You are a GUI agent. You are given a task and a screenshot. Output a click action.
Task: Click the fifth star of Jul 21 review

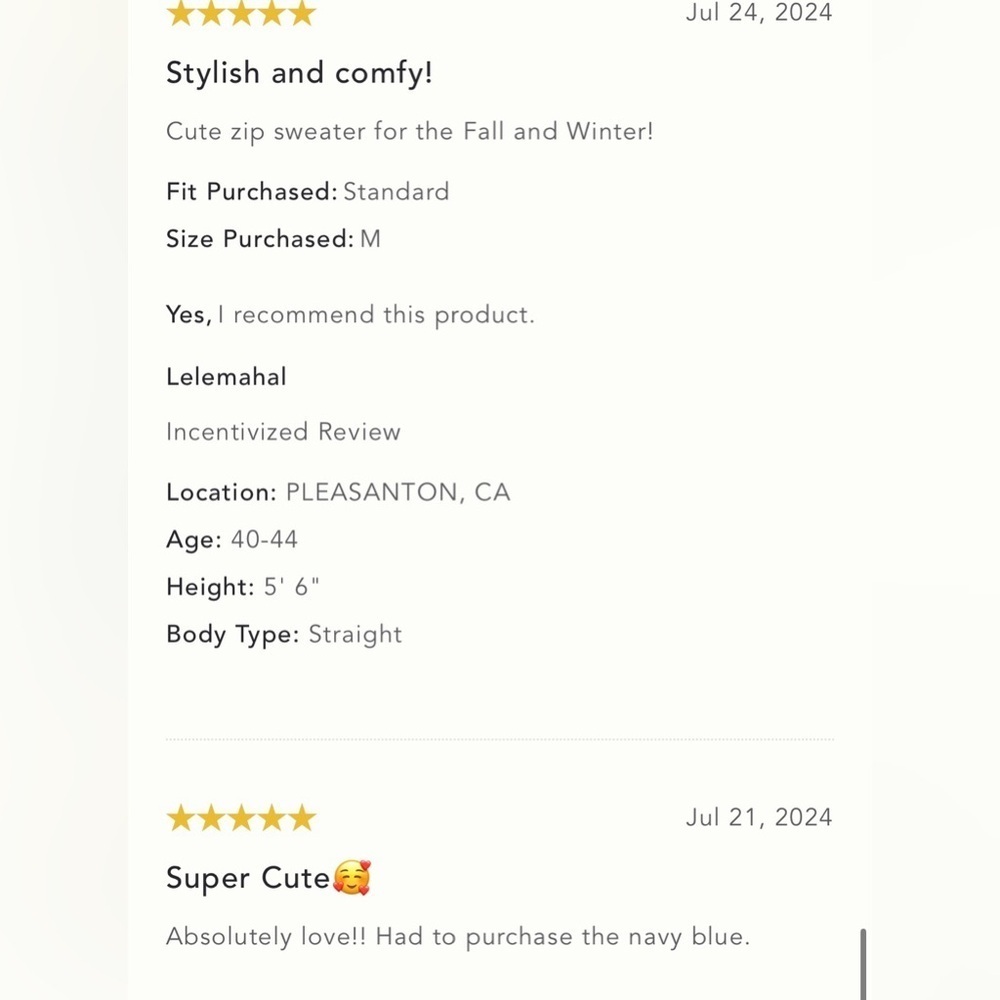coord(302,818)
